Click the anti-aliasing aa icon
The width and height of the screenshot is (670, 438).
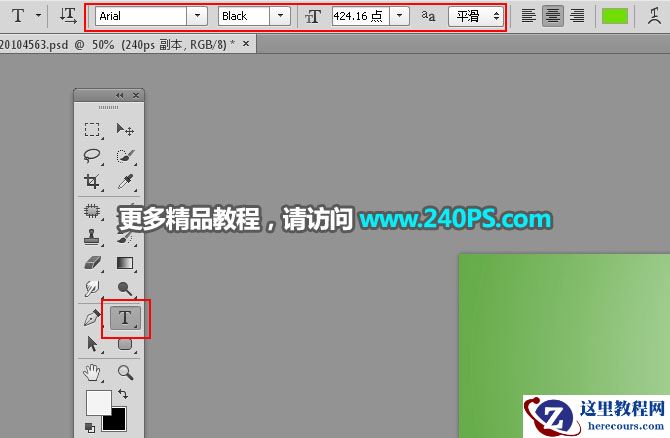[x=428, y=16]
